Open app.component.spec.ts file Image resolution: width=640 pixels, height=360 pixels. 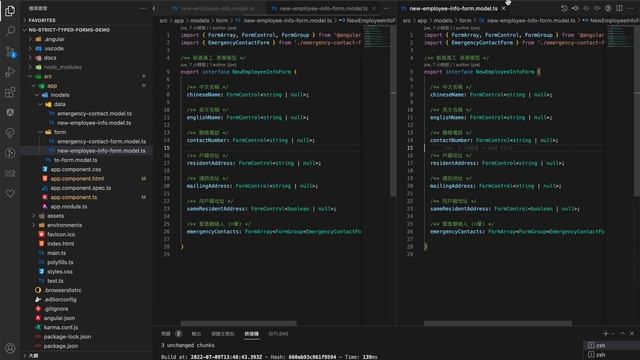coord(81,188)
